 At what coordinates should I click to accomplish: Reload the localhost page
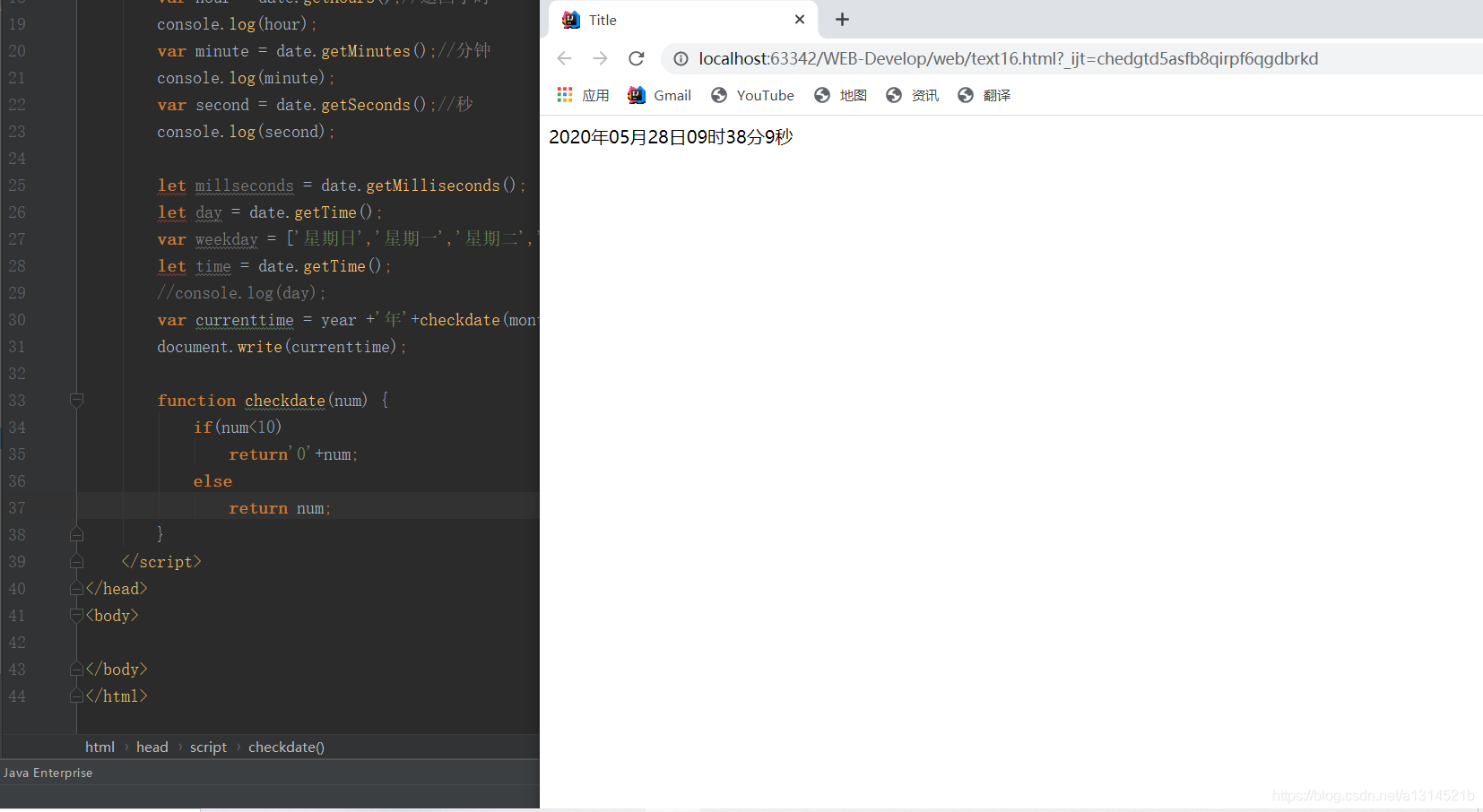pos(637,58)
